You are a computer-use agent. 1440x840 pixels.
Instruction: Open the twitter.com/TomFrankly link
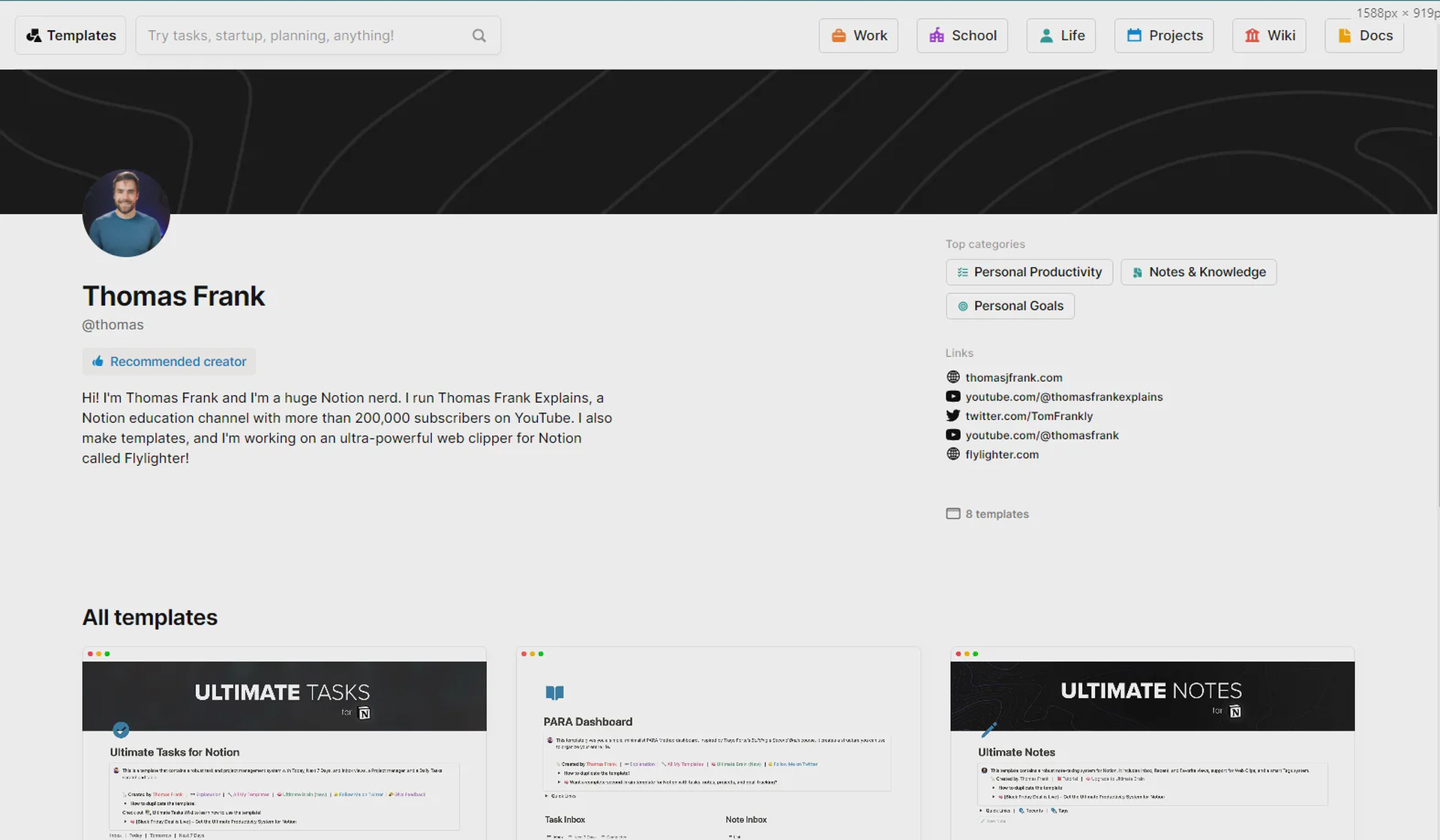click(x=1029, y=415)
